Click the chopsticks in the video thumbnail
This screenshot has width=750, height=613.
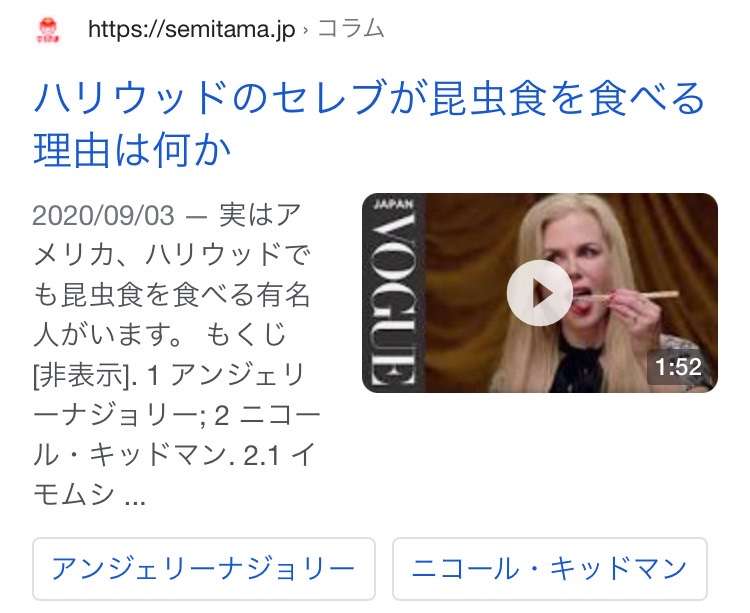pyautogui.click(x=631, y=297)
